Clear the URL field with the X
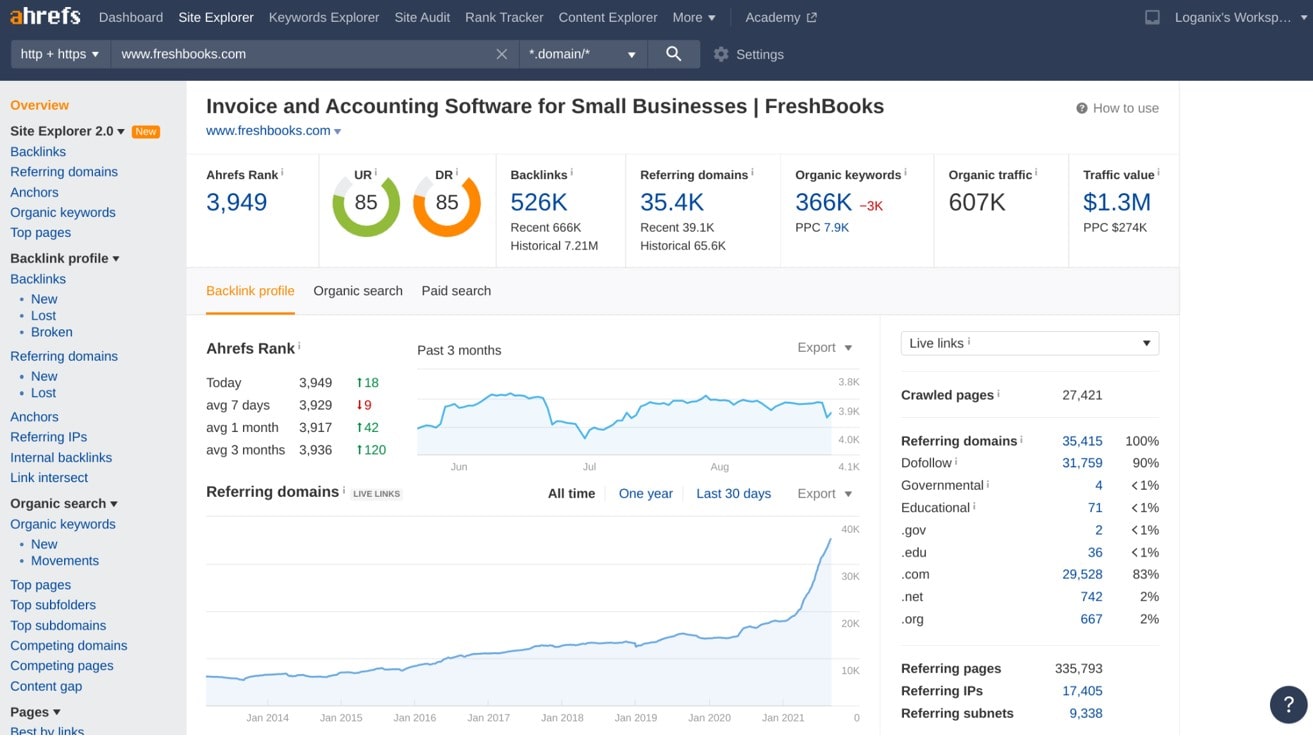This screenshot has width=1313, height=740. [502, 54]
